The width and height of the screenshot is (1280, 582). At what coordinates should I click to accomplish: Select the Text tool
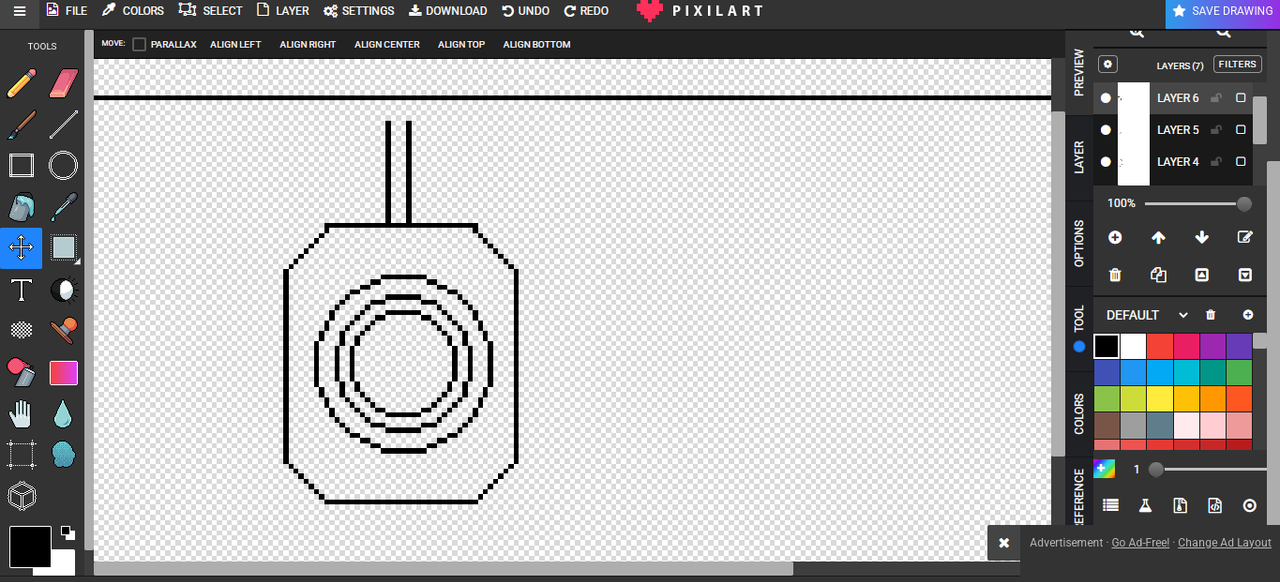[x=21, y=290]
